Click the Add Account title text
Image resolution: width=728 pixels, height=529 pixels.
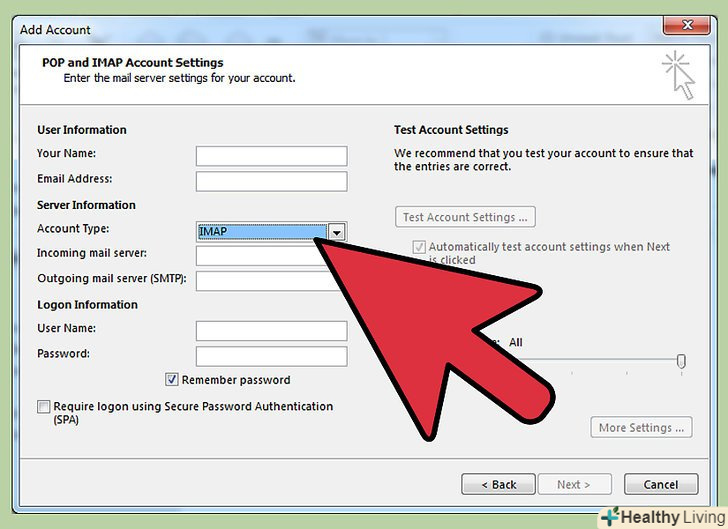pyautogui.click(x=55, y=30)
